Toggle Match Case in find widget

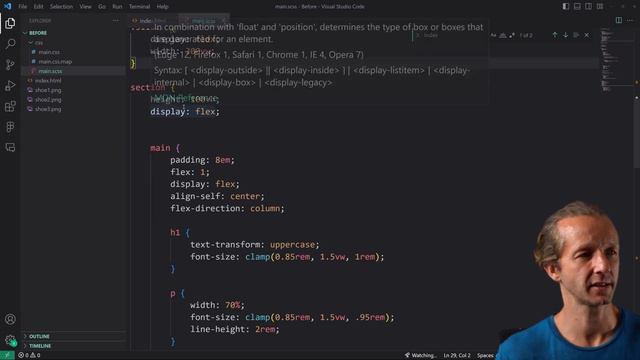(493, 36)
